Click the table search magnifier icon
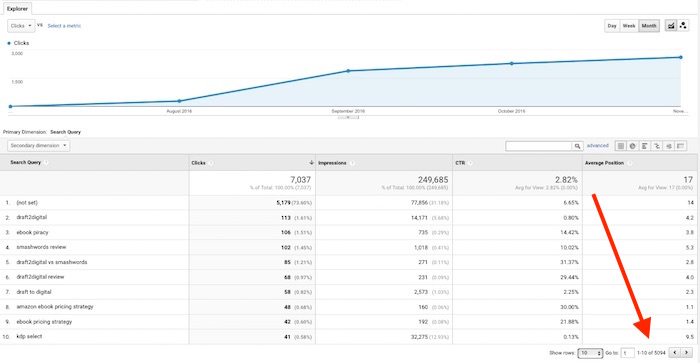700x363 pixels. click(x=577, y=146)
